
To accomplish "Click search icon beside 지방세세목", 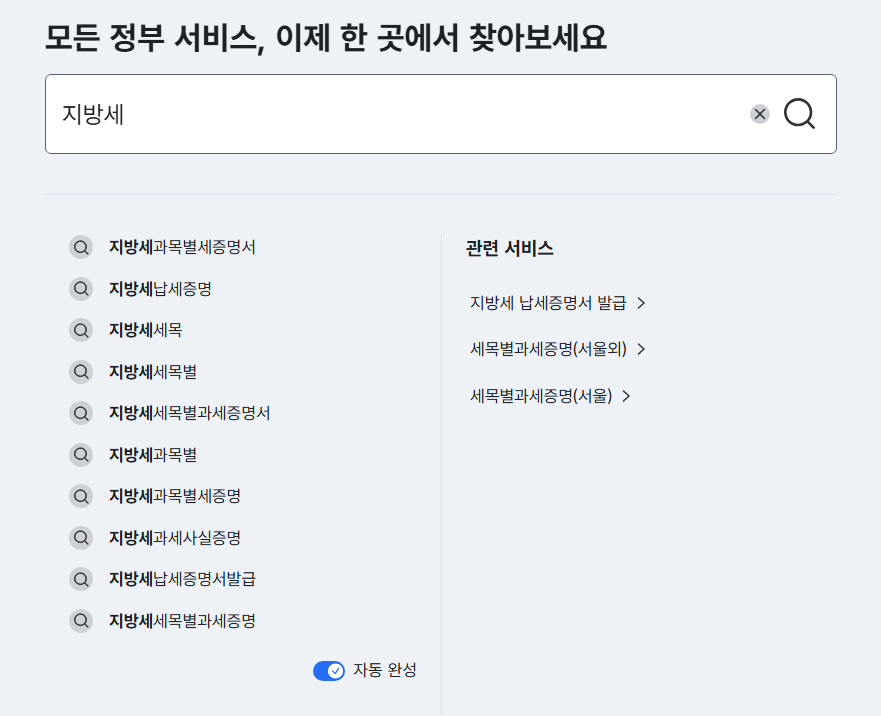I will (x=81, y=330).
